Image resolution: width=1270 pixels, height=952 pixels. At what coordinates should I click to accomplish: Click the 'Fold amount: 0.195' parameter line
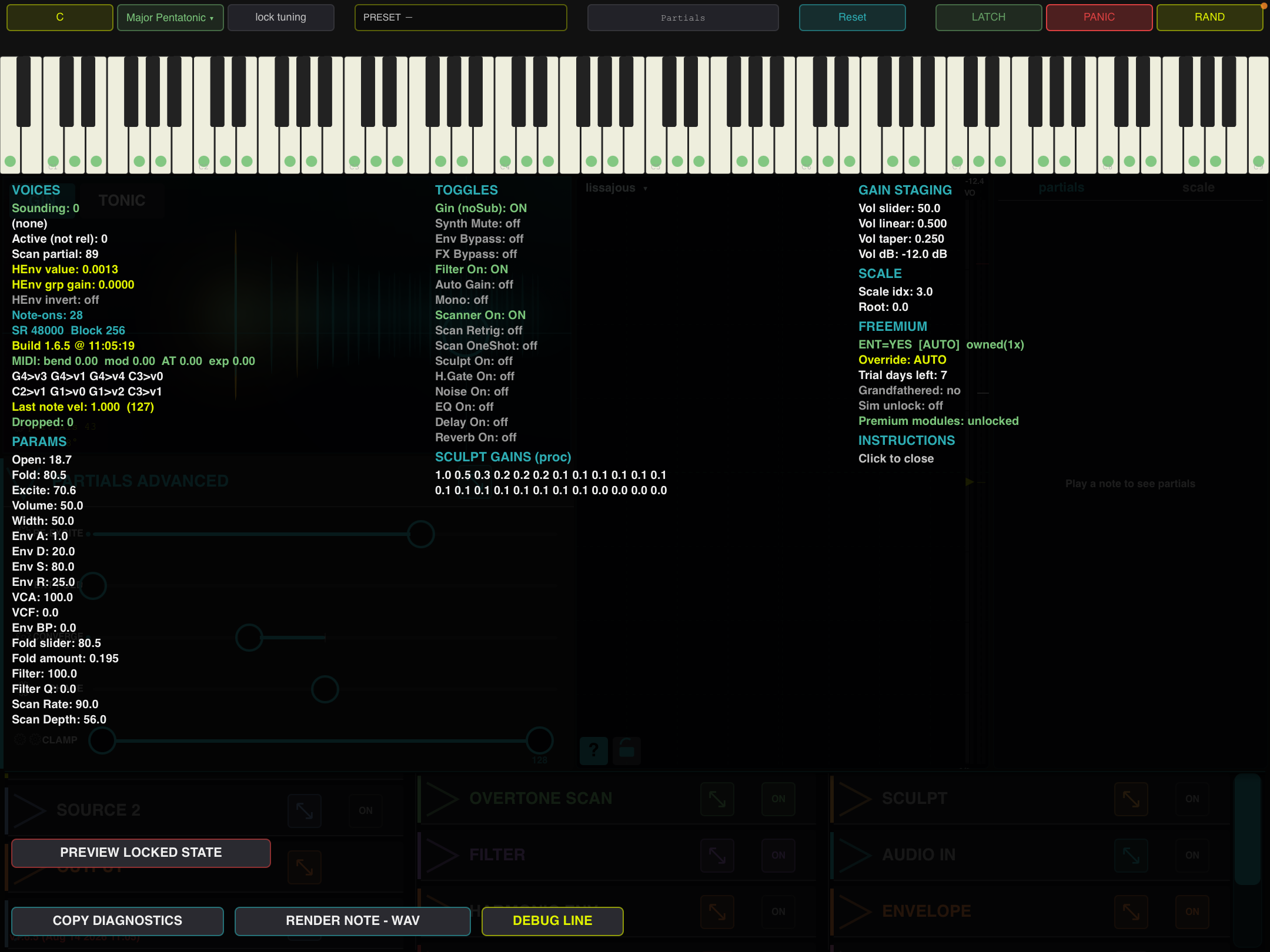(x=65, y=658)
